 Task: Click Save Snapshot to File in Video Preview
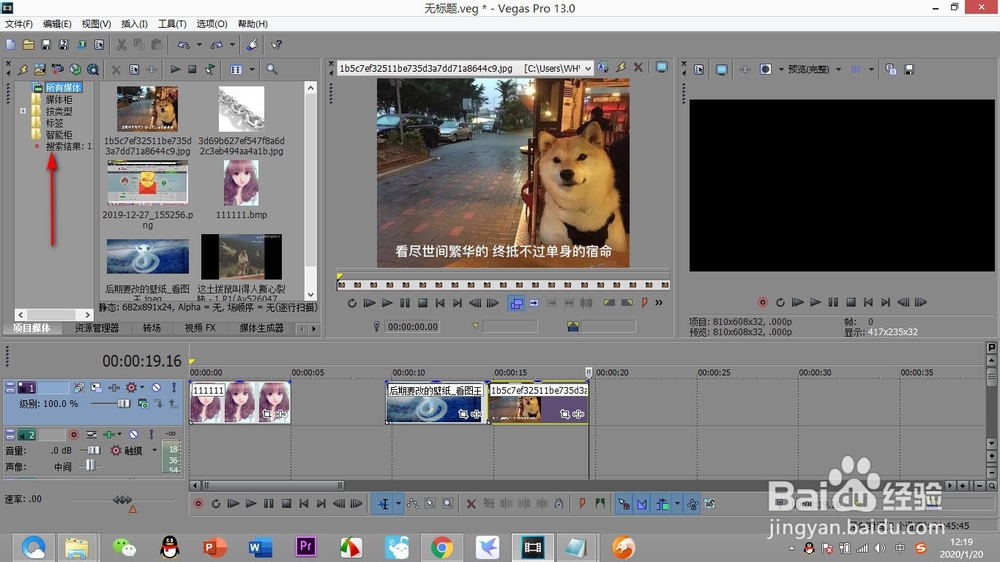pos(909,69)
